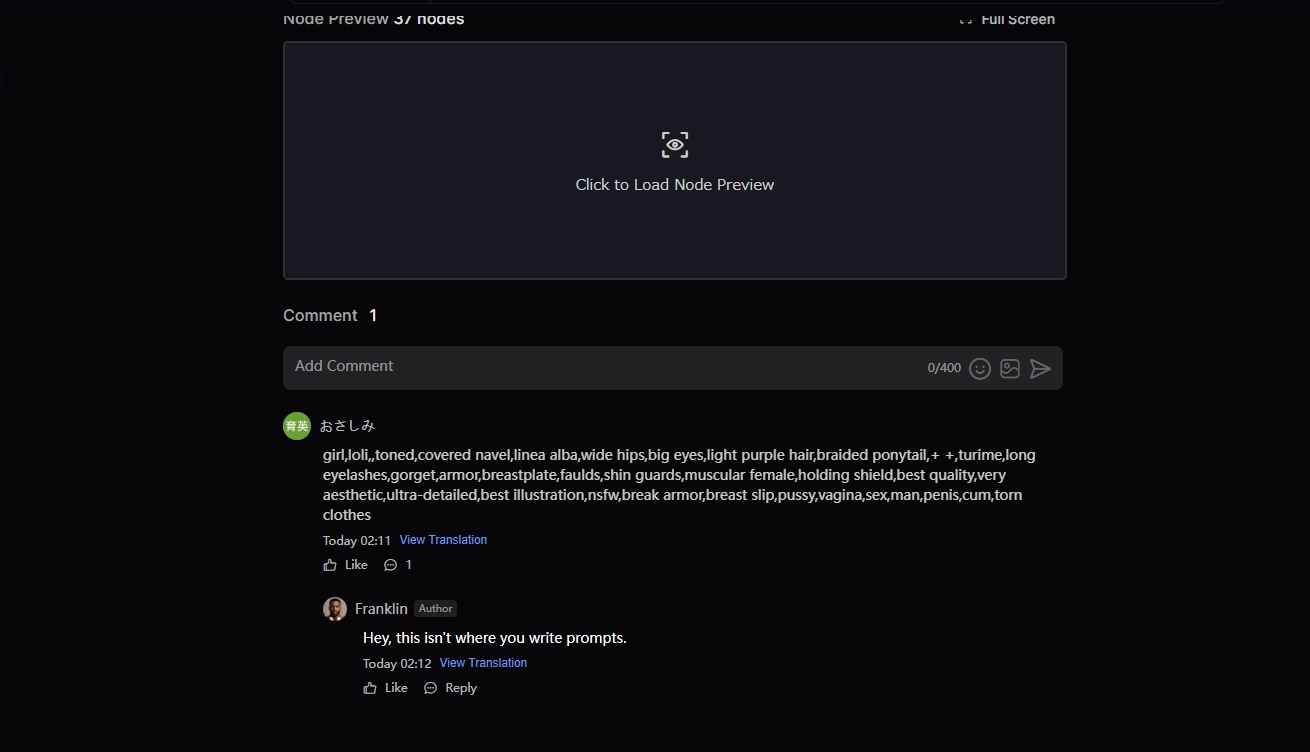Click the green おさしみ user avatar
Image resolution: width=1310 pixels, height=752 pixels.
click(297, 426)
